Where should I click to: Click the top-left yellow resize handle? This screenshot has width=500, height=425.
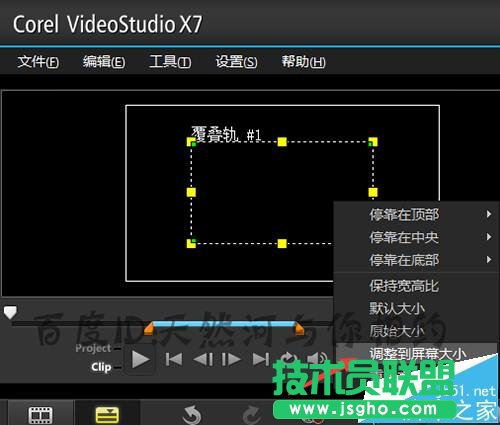(x=191, y=142)
